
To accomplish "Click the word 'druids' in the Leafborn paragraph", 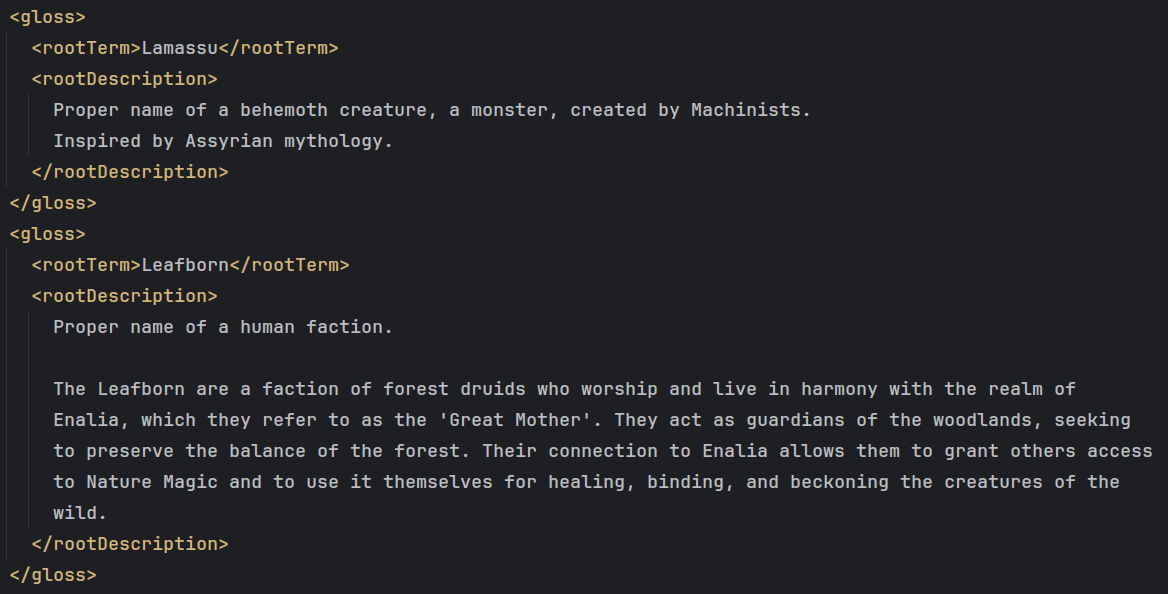I will [x=493, y=389].
